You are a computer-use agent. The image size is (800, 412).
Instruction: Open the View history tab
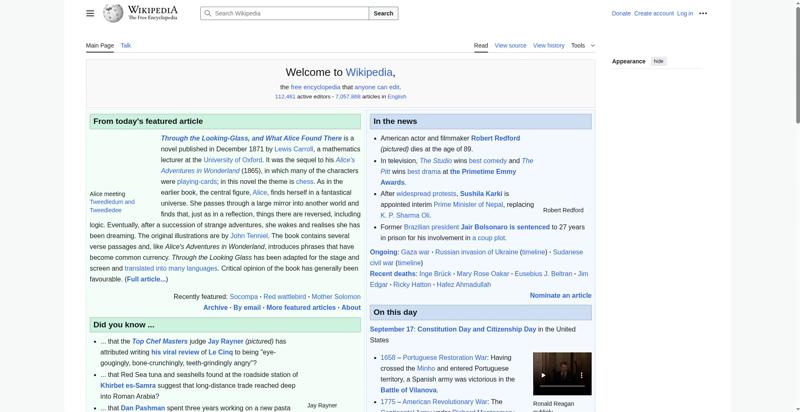(548, 45)
